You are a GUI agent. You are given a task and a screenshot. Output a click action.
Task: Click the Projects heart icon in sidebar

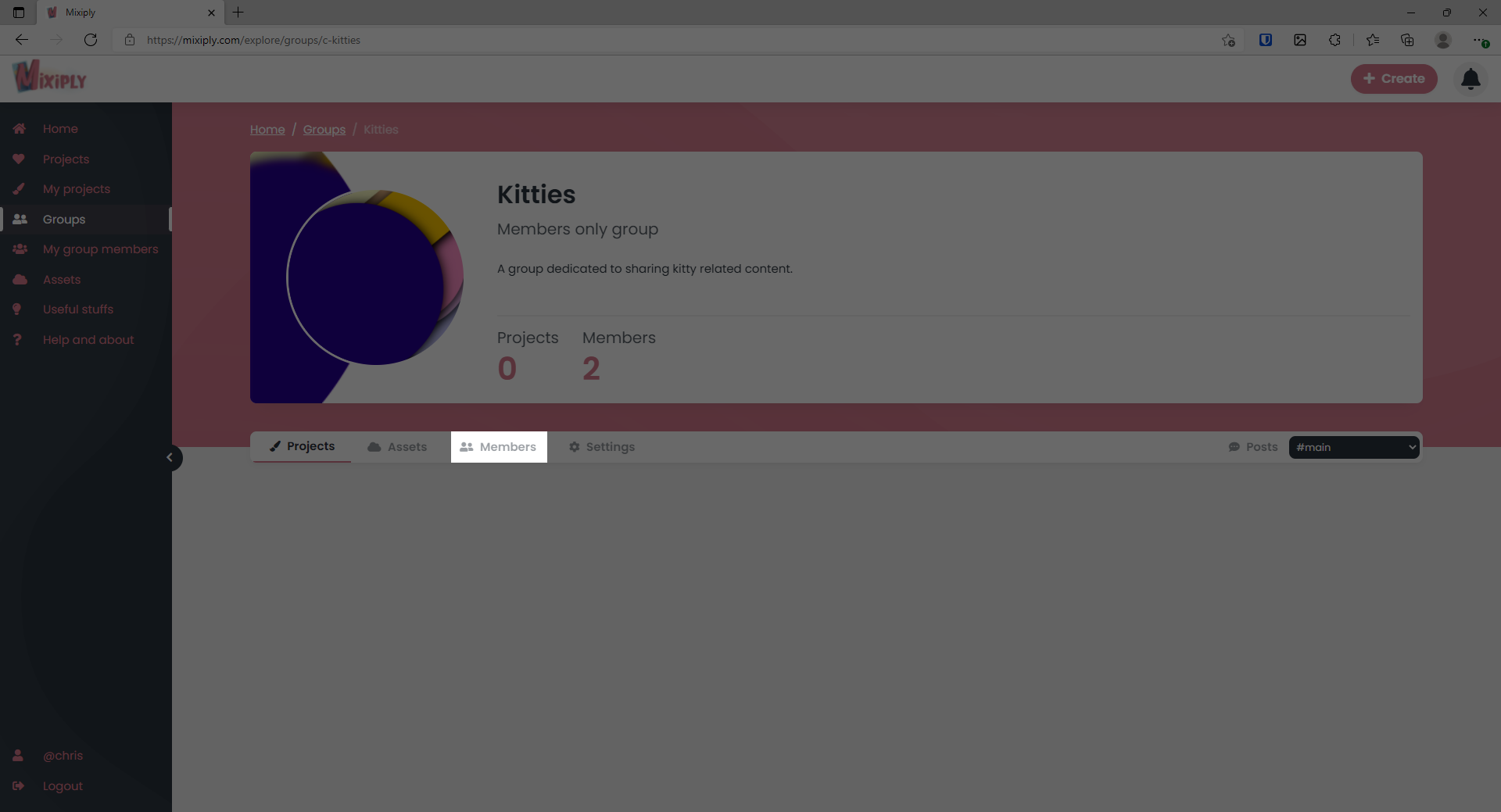pyautogui.click(x=19, y=159)
